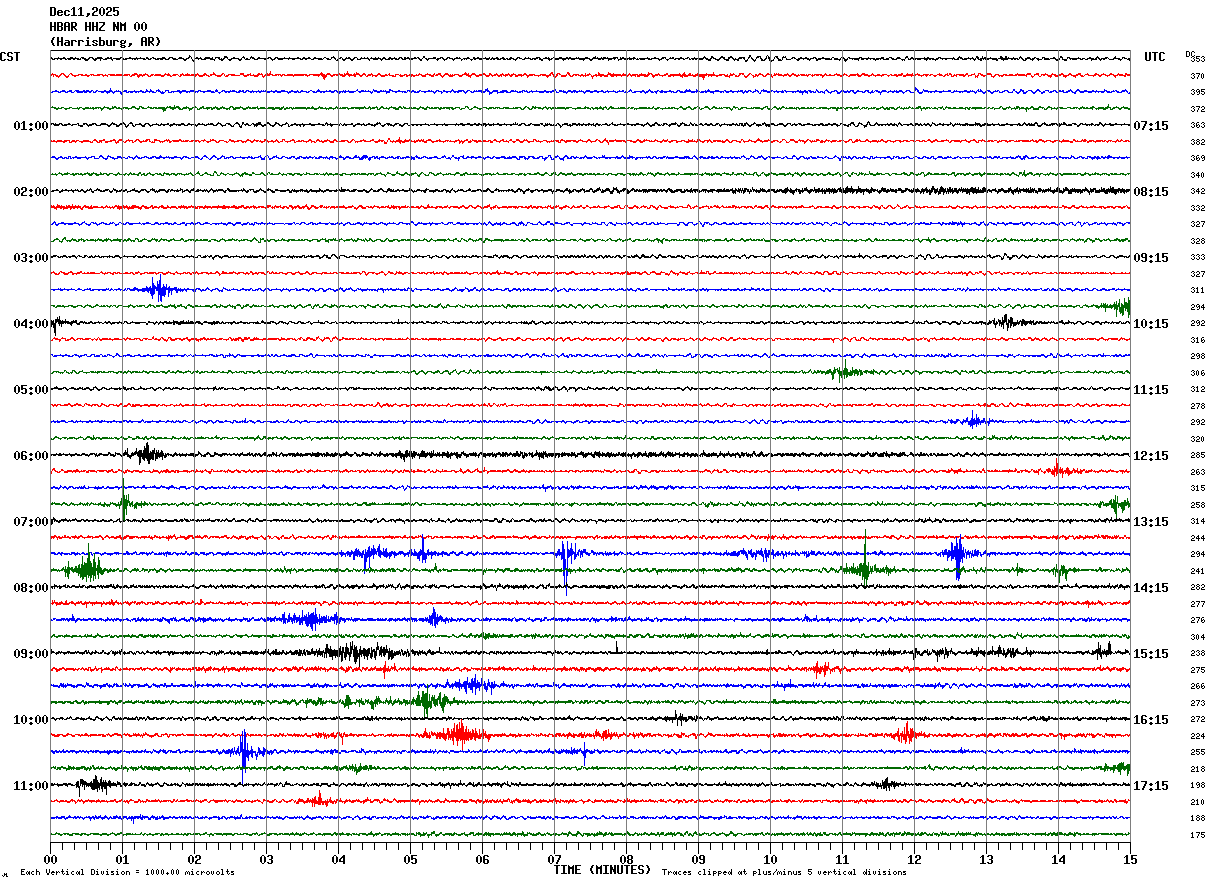Screen dimensions: 1210x886
Task: Click the 08:15 UTC time label
Action: tap(1150, 192)
